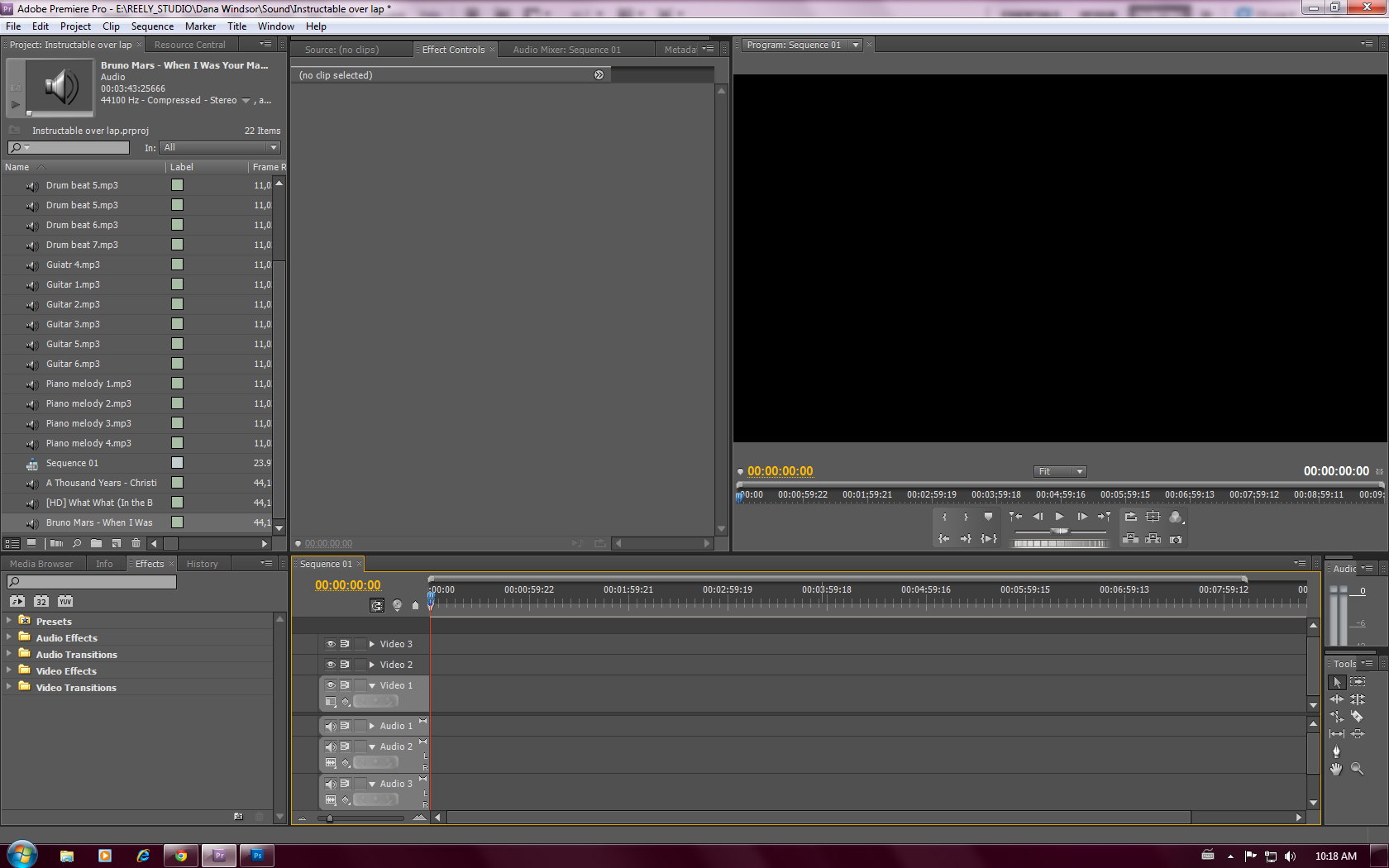This screenshot has width=1389, height=868.
Task: Click the Extract button
Action: (x=1153, y=539)
